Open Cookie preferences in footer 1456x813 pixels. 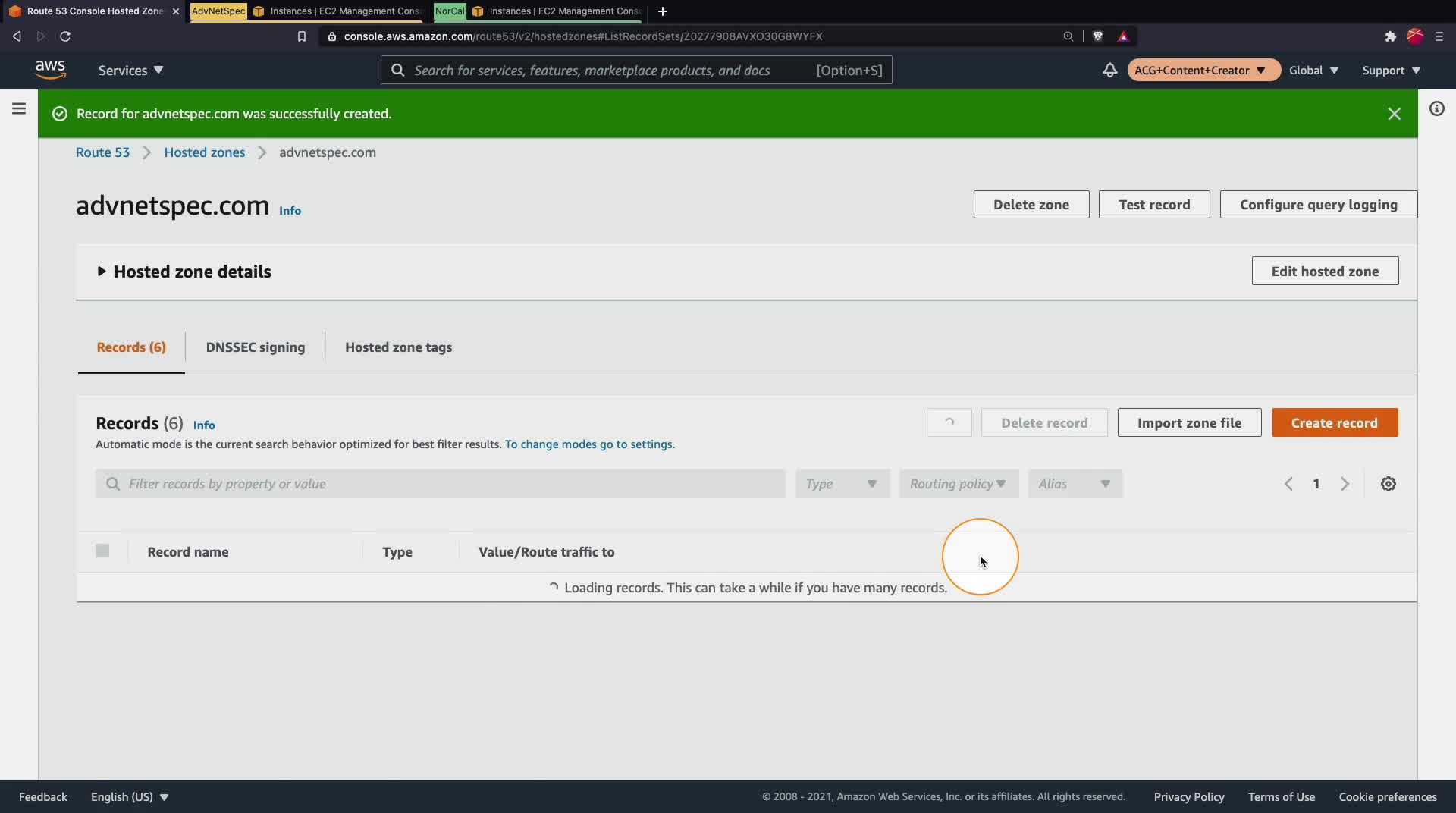(1388, 796)
